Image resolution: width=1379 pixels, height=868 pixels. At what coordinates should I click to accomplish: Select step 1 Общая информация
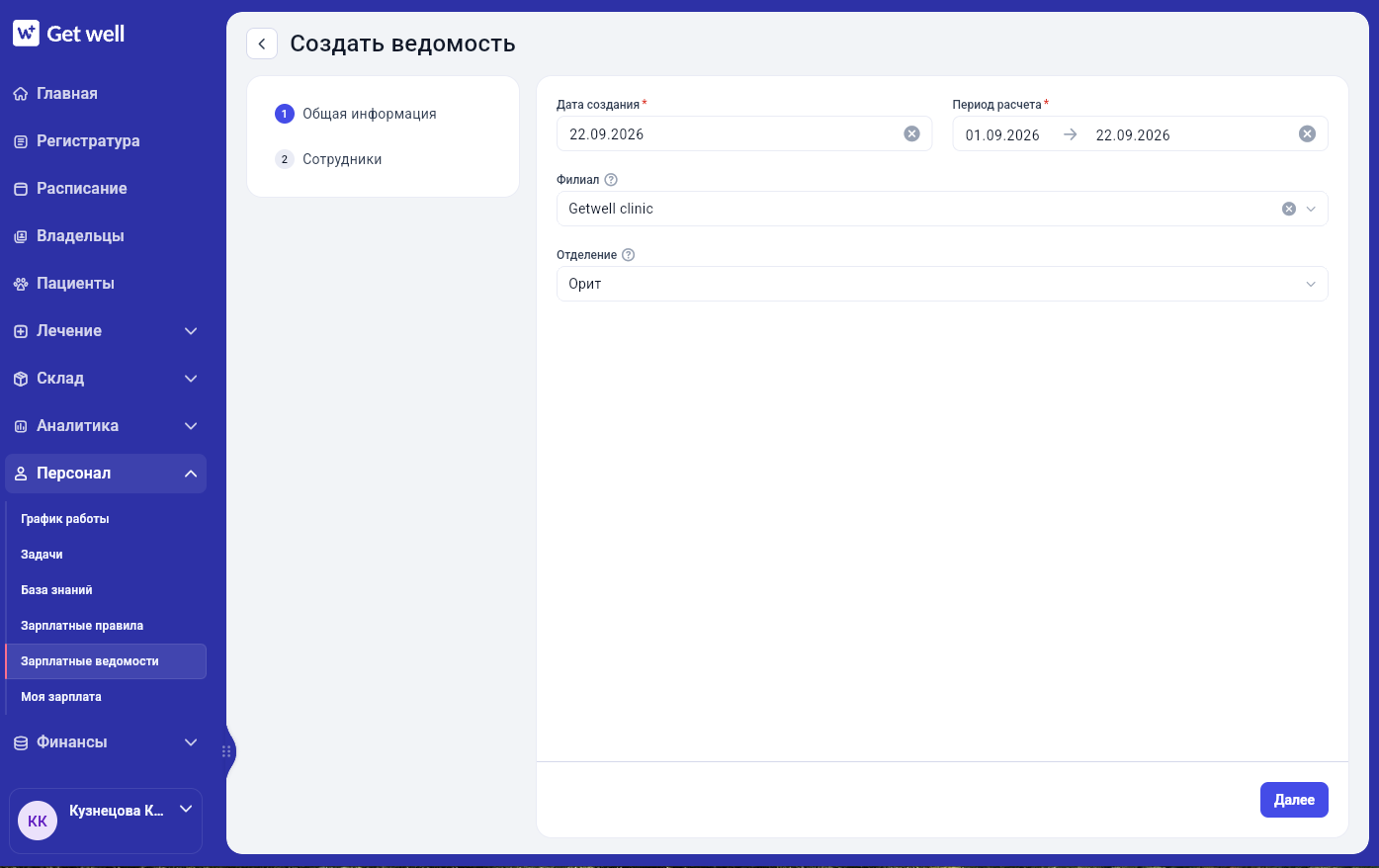pyautogui.click(x=356, y=114)
